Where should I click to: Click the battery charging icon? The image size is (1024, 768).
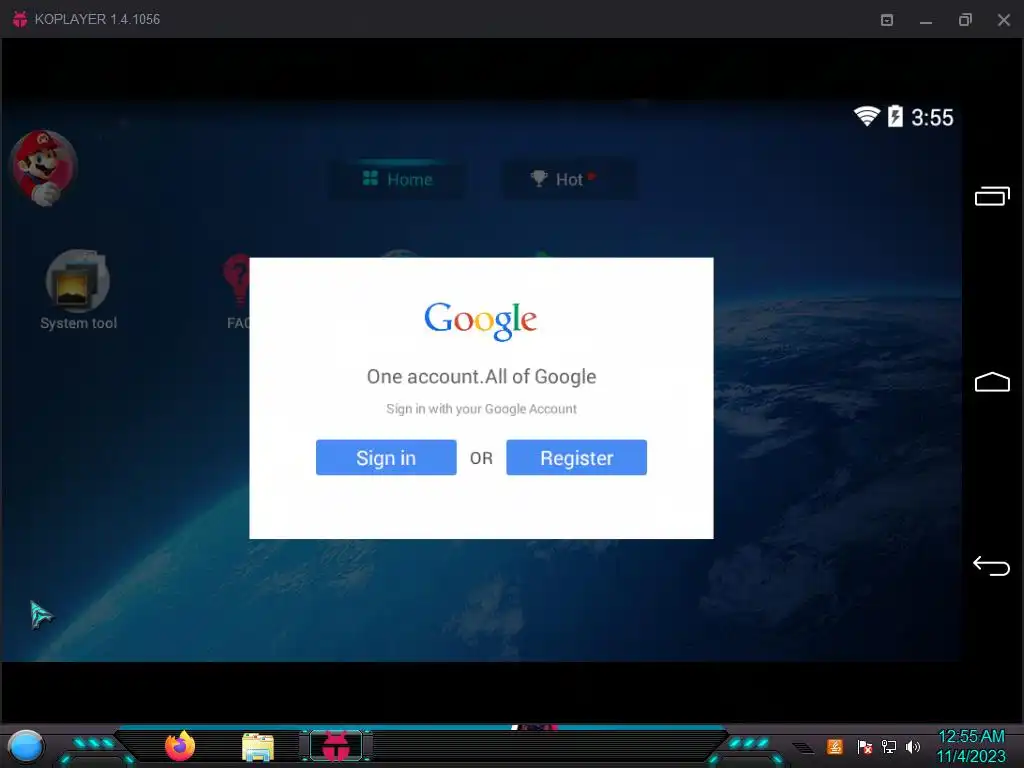[895, 116]
